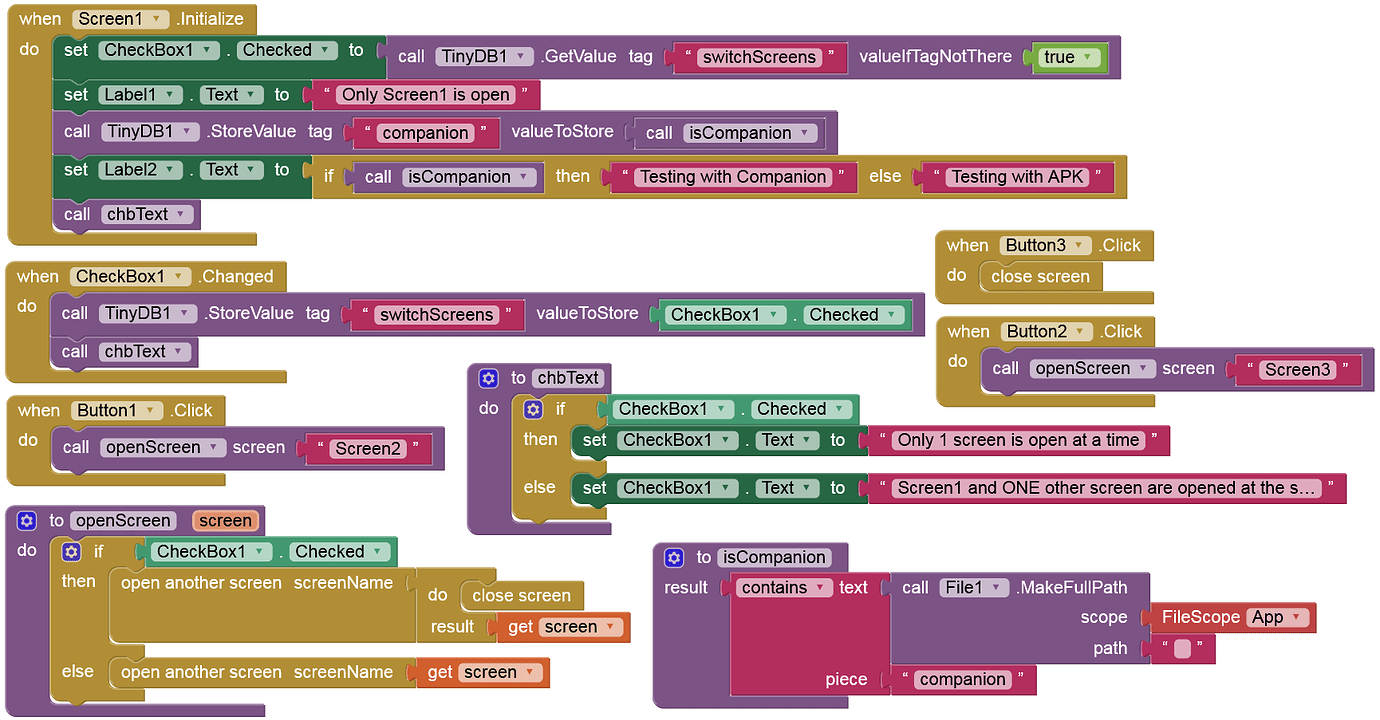Click the Screen3 text string block
Image resolution: width=1380 pixels, height=720 pixels.
1299,369
